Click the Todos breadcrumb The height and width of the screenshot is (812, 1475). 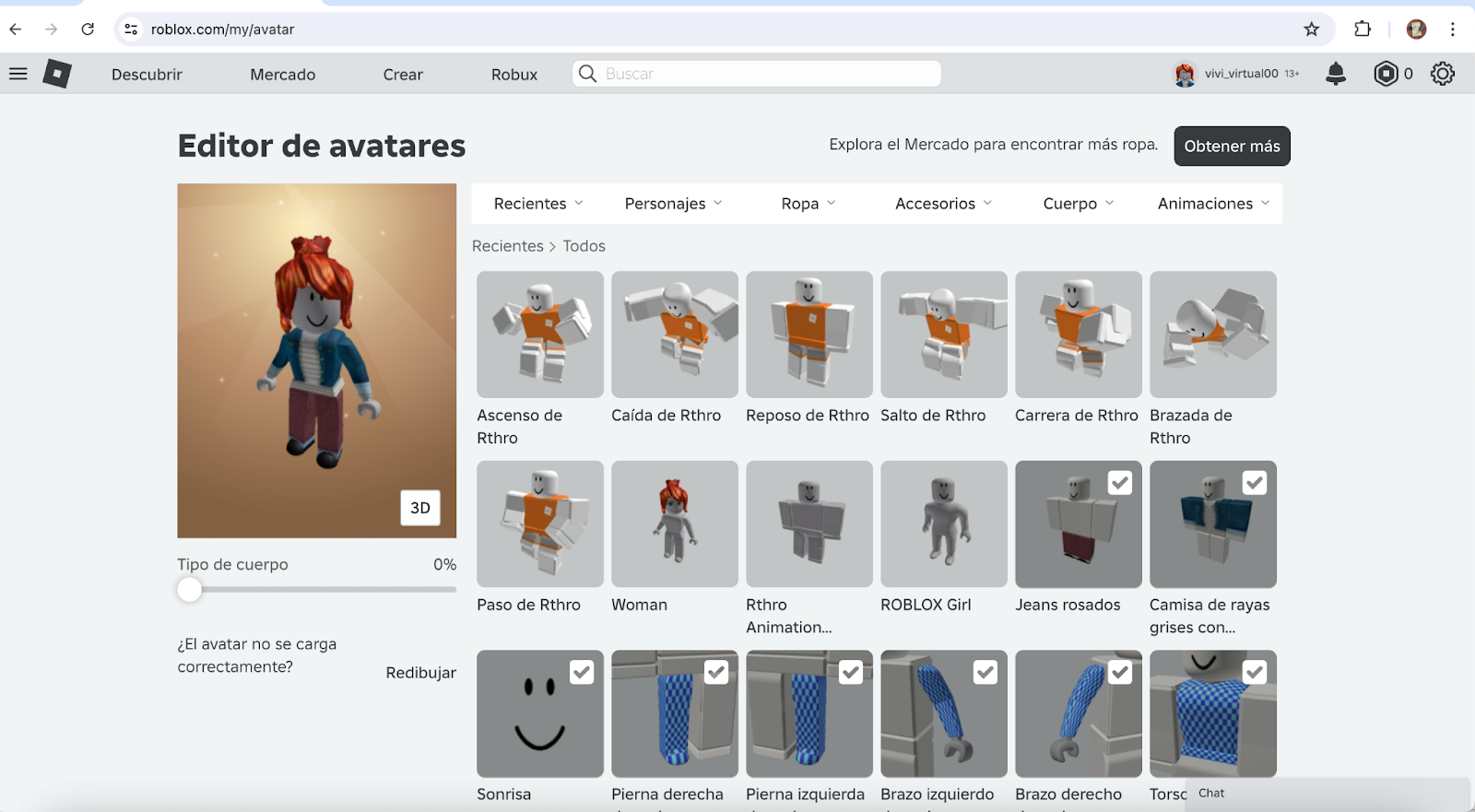point(584,246)
